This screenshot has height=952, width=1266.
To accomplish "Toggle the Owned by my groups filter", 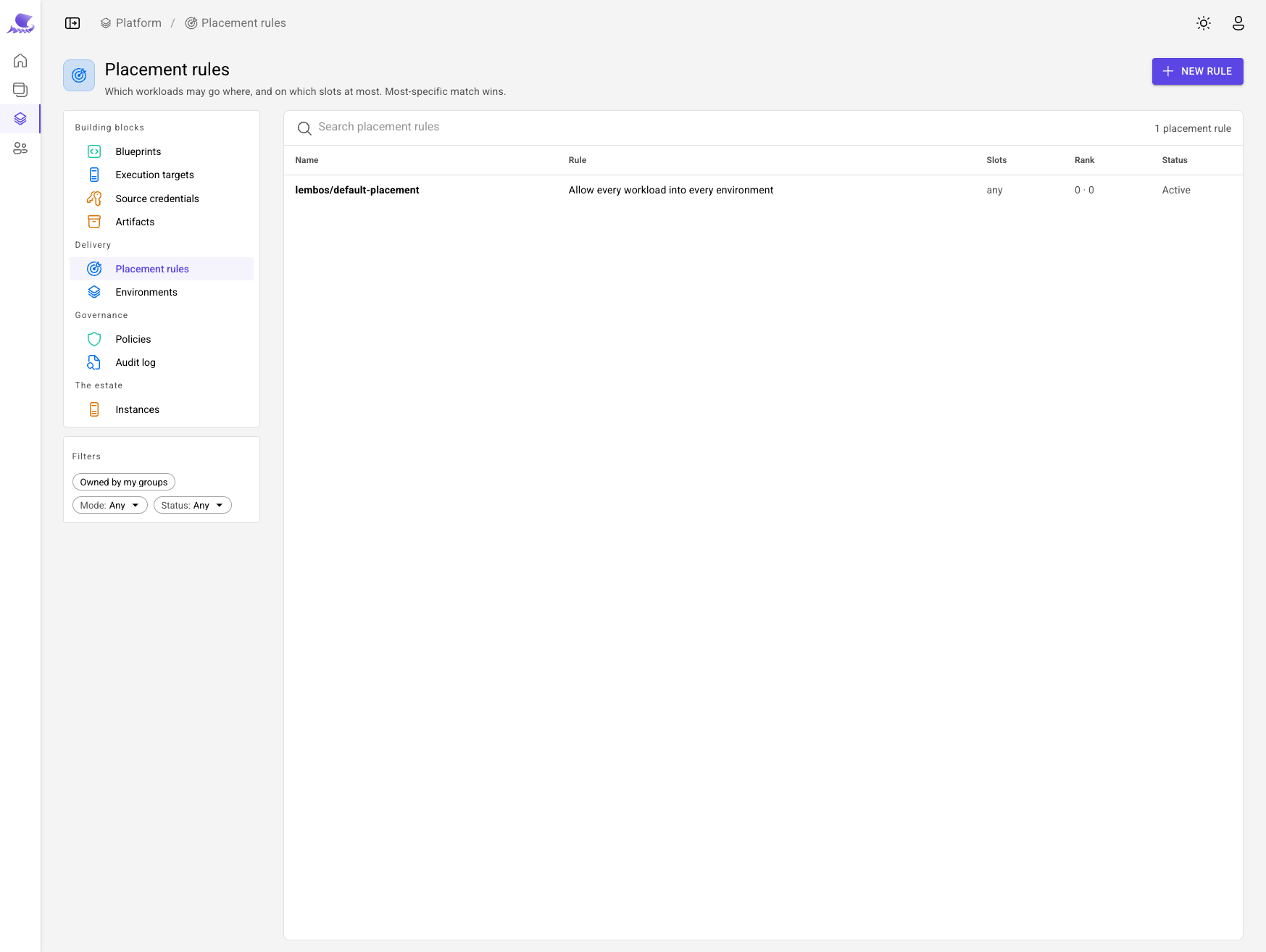I will (x=124, y=482).
